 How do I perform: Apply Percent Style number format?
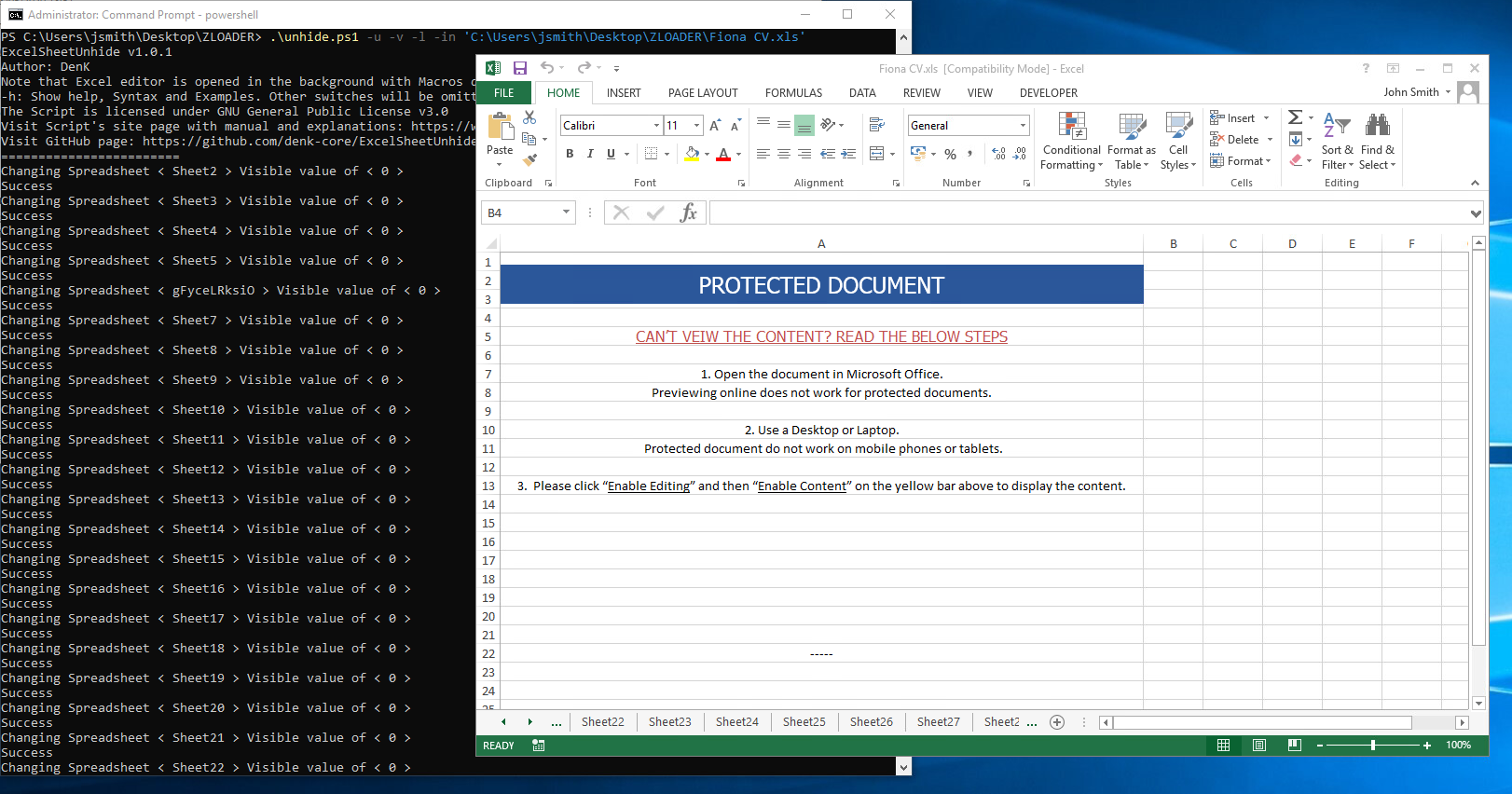coord(950,154)
